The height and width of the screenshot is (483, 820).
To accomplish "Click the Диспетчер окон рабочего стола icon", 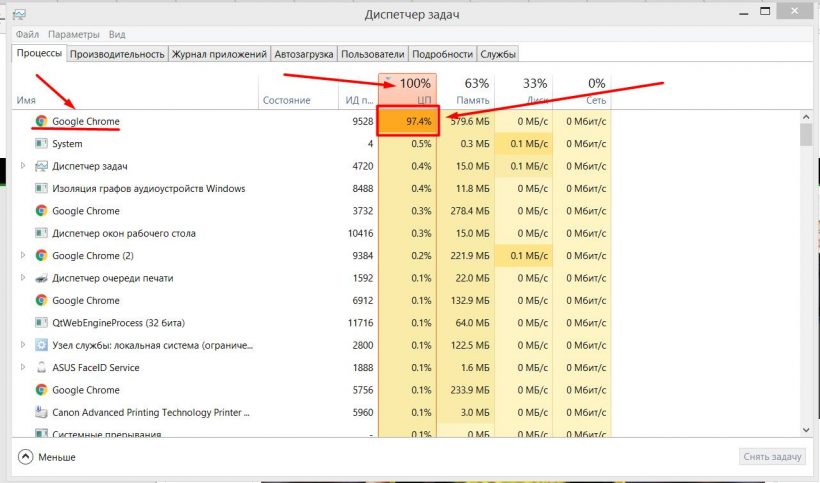I will tap(41, 233).
